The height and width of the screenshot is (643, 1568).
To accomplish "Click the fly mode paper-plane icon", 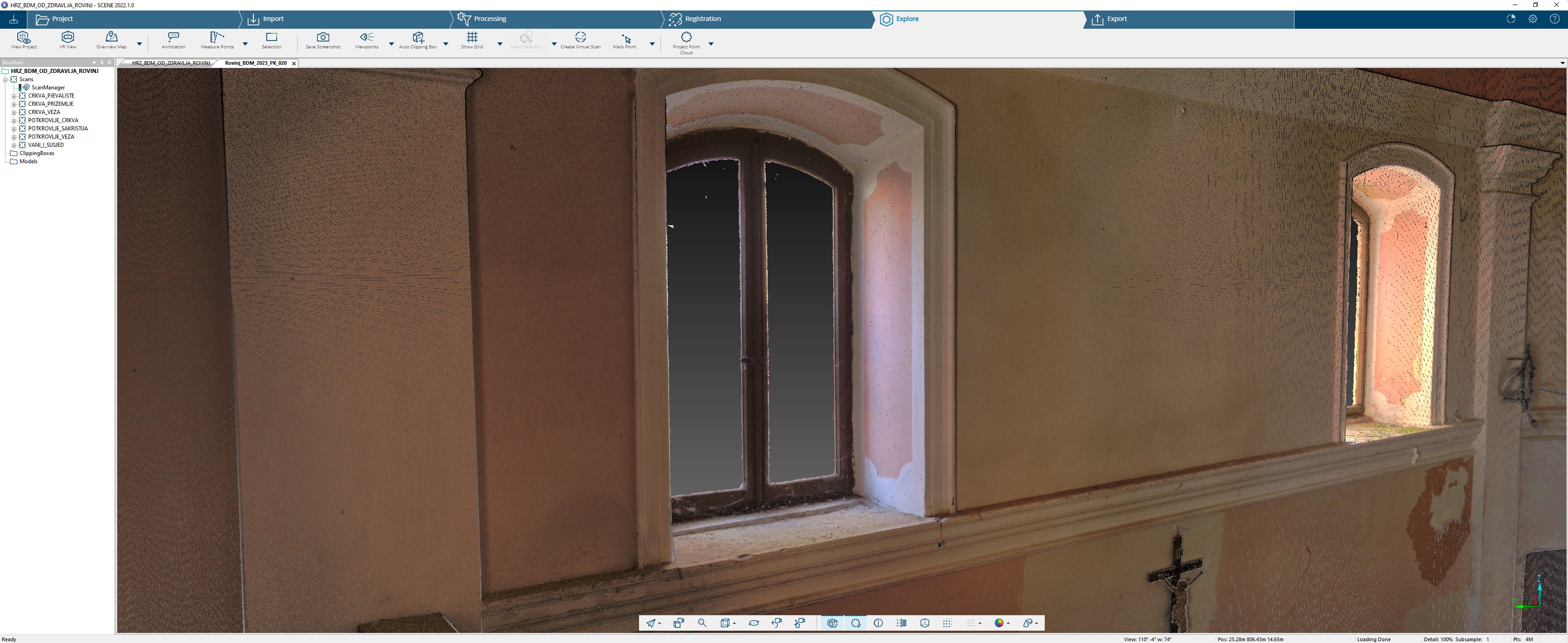I will coord(651,623).
